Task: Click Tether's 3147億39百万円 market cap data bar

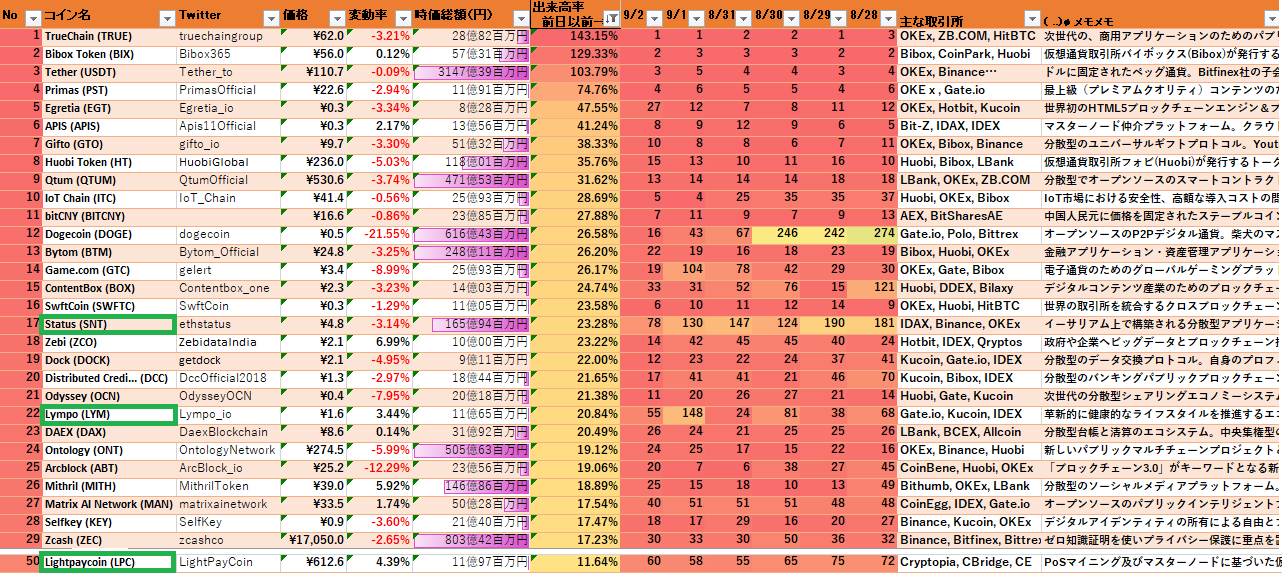Action: 471,72
